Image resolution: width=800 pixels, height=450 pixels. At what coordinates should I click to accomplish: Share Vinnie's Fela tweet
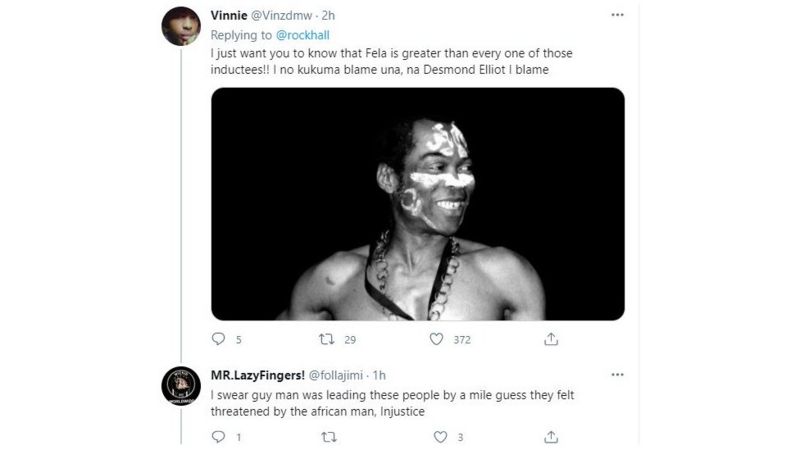tap(550, 340)
